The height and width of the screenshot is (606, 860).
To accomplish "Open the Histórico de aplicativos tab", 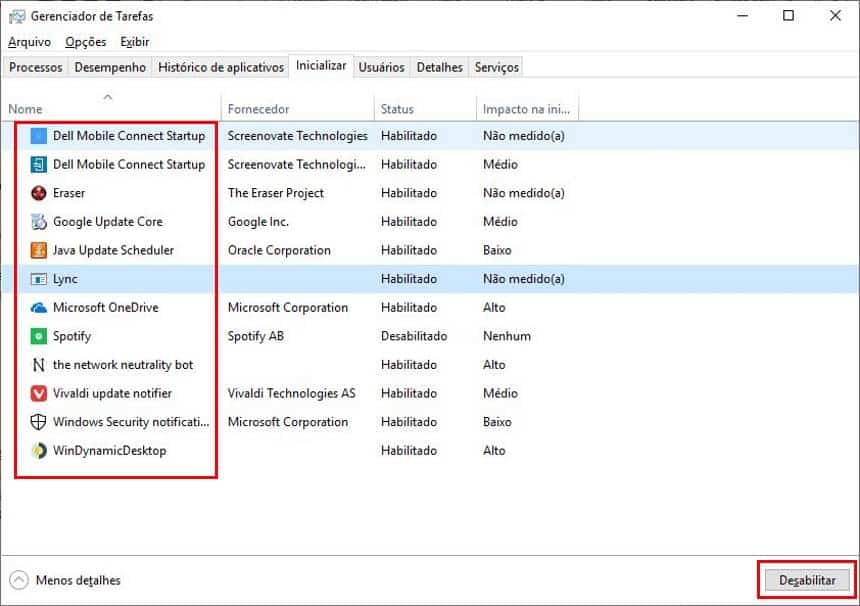I will pyautogui.click(x=221, y=67).
